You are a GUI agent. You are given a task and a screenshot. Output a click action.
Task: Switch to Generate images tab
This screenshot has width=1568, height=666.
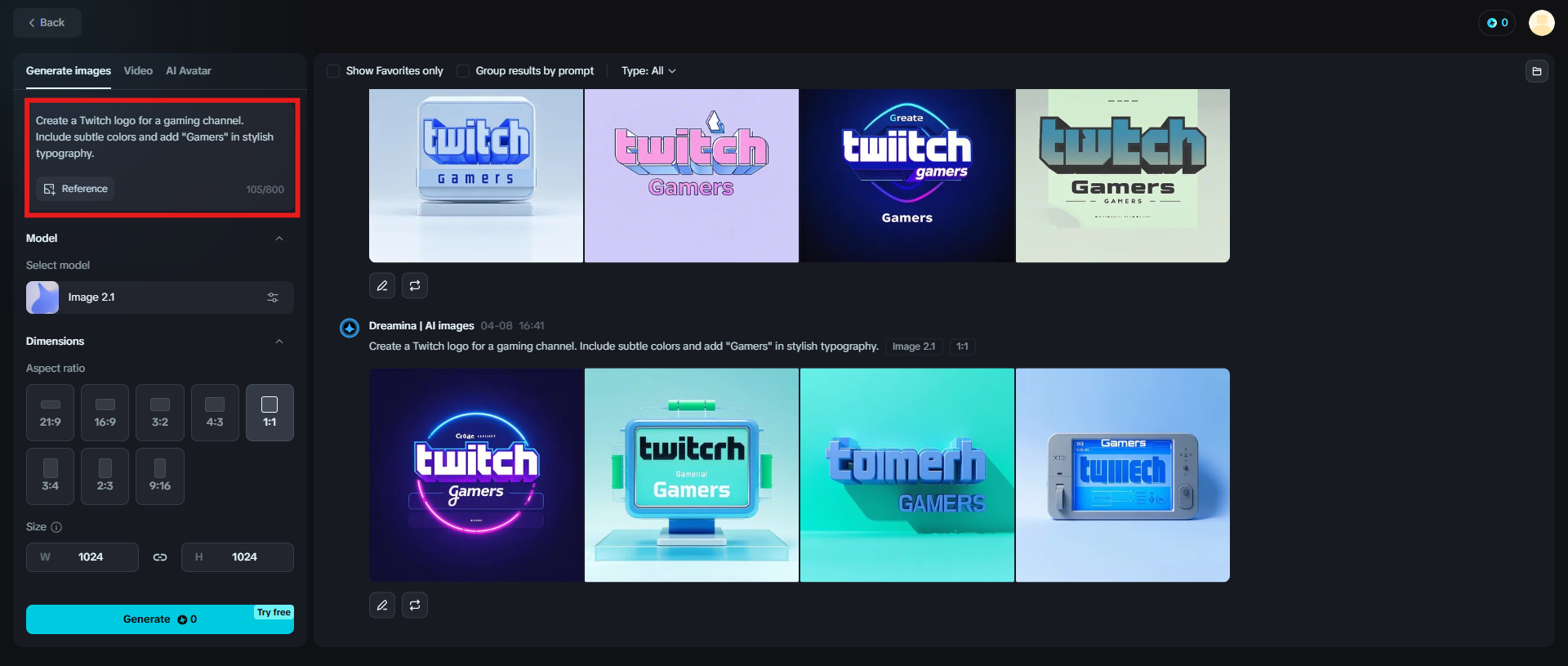click(x=69, y=71)
